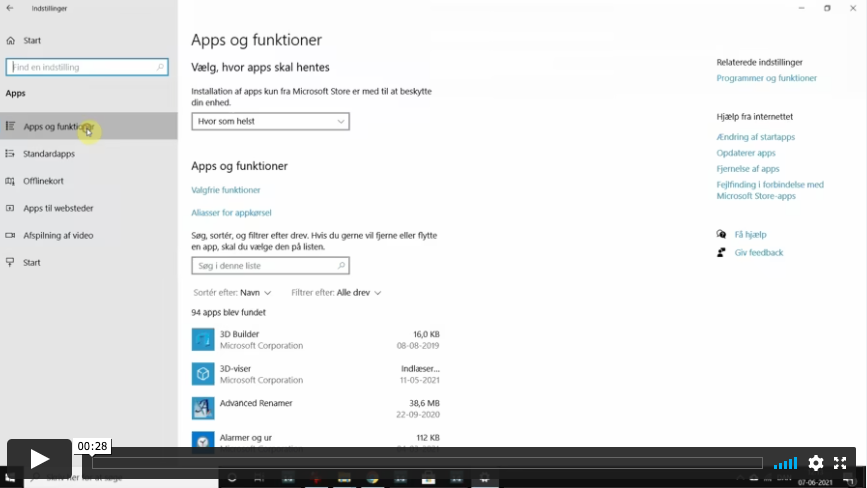Open the video player settings gear
Screen dimensions: 867x488
pyautogui.click(x=816, y=463)
